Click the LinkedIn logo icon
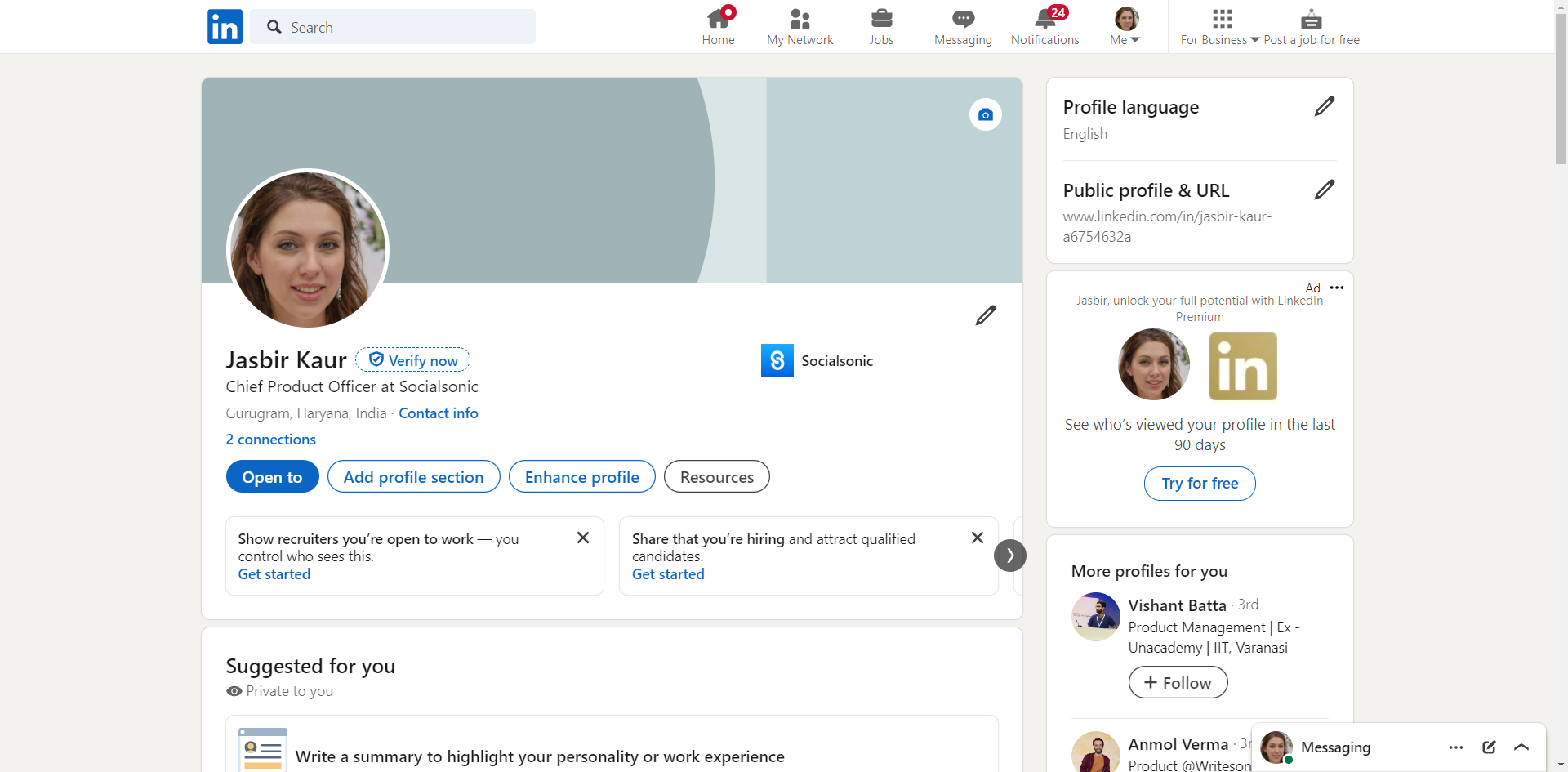This screenshot has height=772, width=1568. pos(225,27)
